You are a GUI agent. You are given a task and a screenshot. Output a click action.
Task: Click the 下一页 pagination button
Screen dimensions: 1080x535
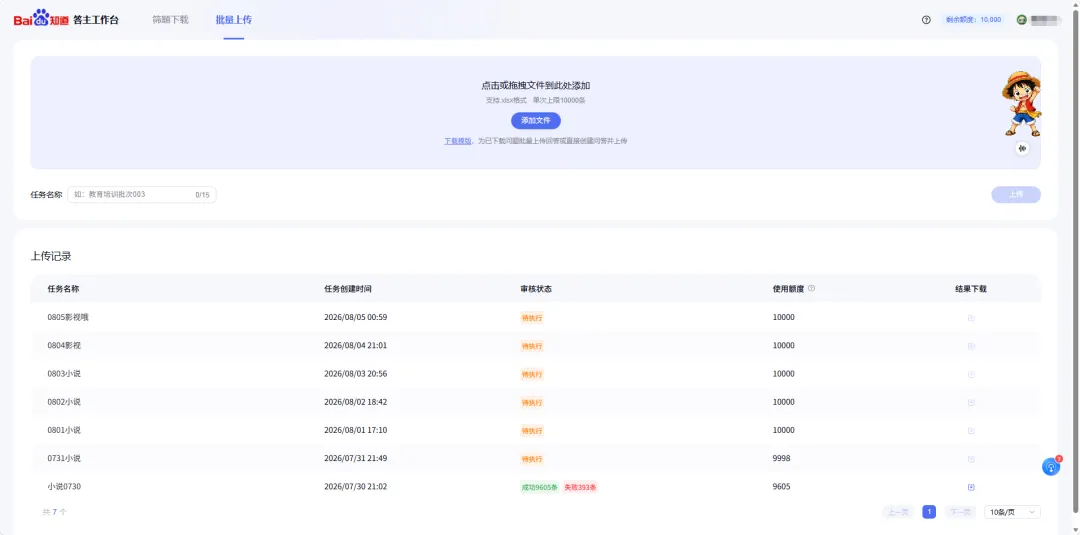(959, 512)
